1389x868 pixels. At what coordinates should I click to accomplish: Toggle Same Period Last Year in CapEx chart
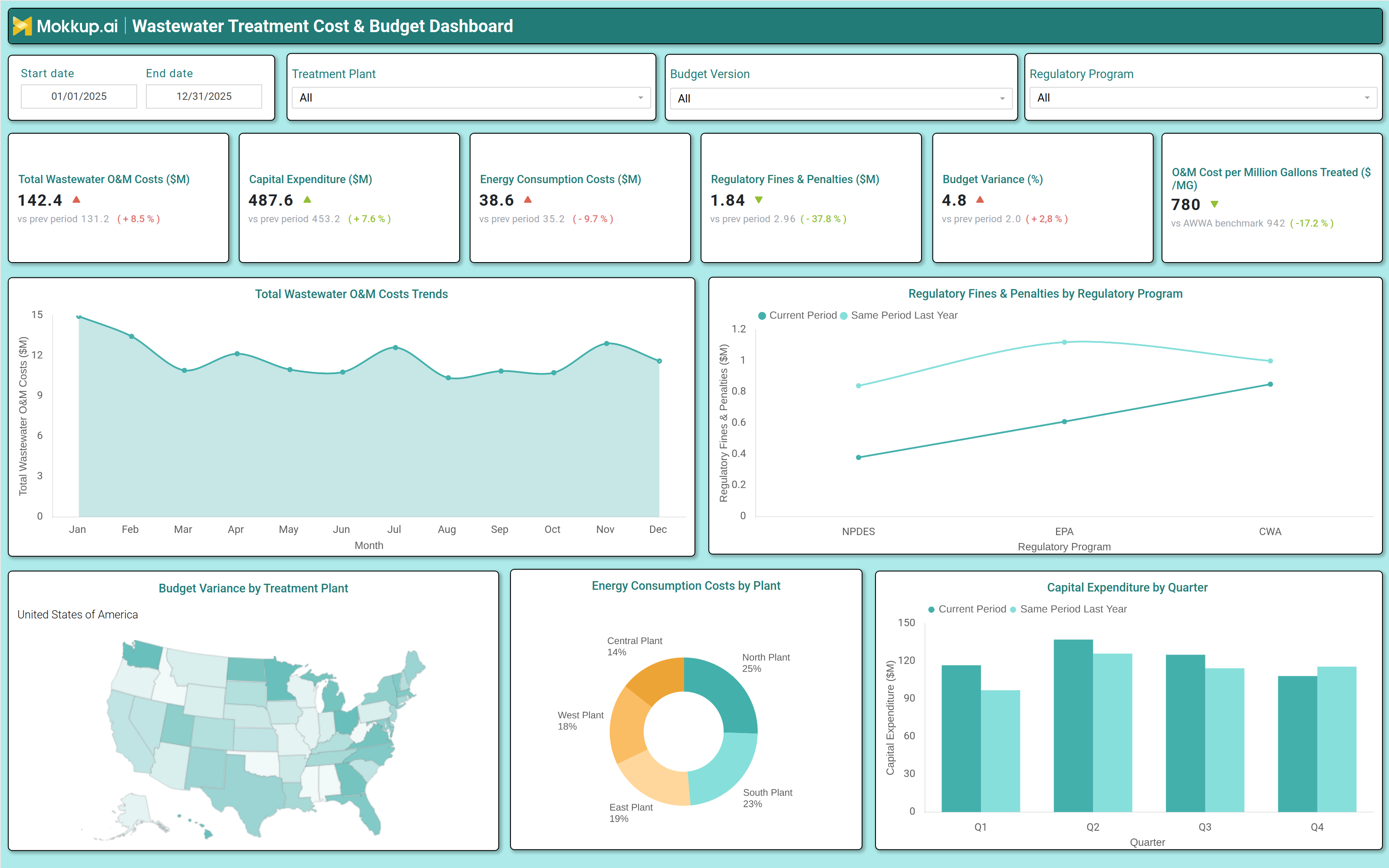point(1068,609)
